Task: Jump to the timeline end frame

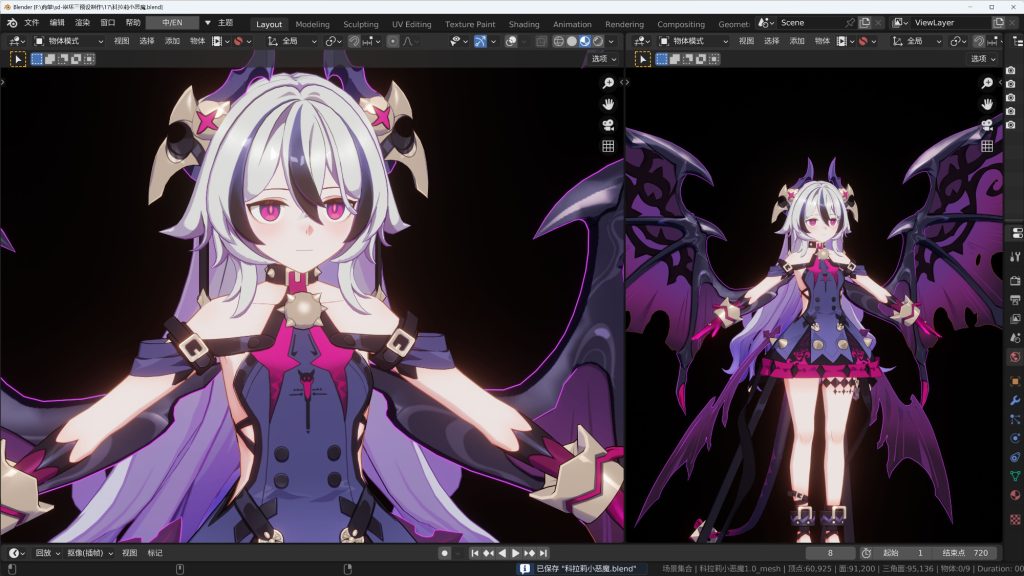Action: click(543, 553)
